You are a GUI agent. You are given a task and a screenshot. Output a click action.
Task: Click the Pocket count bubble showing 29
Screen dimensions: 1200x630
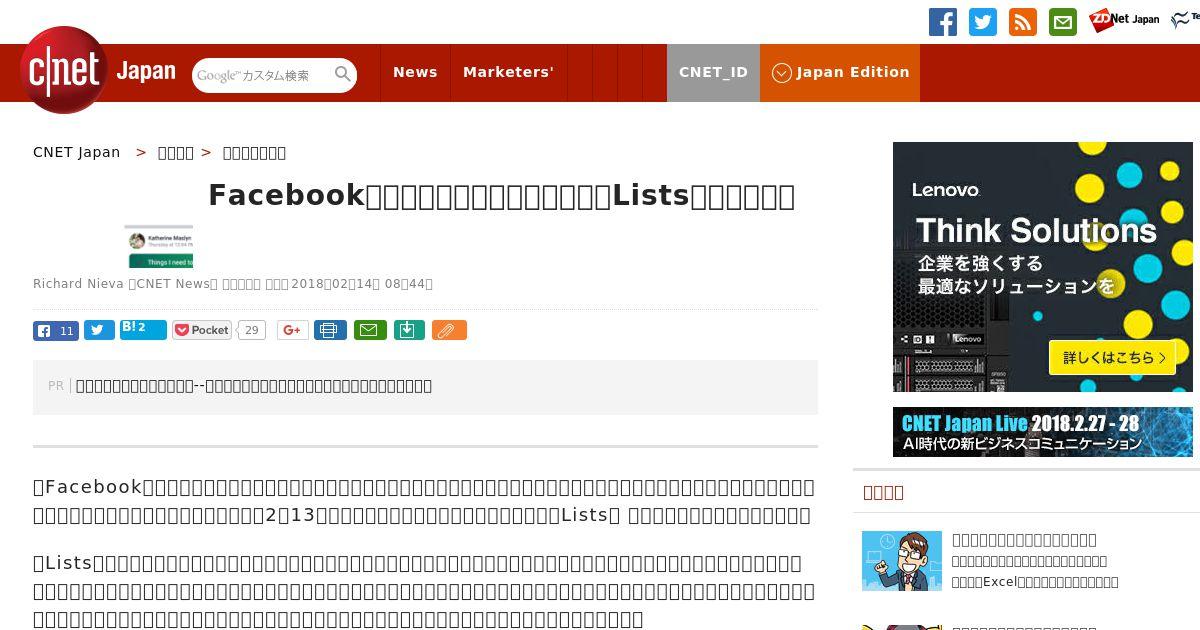(252, 330)
